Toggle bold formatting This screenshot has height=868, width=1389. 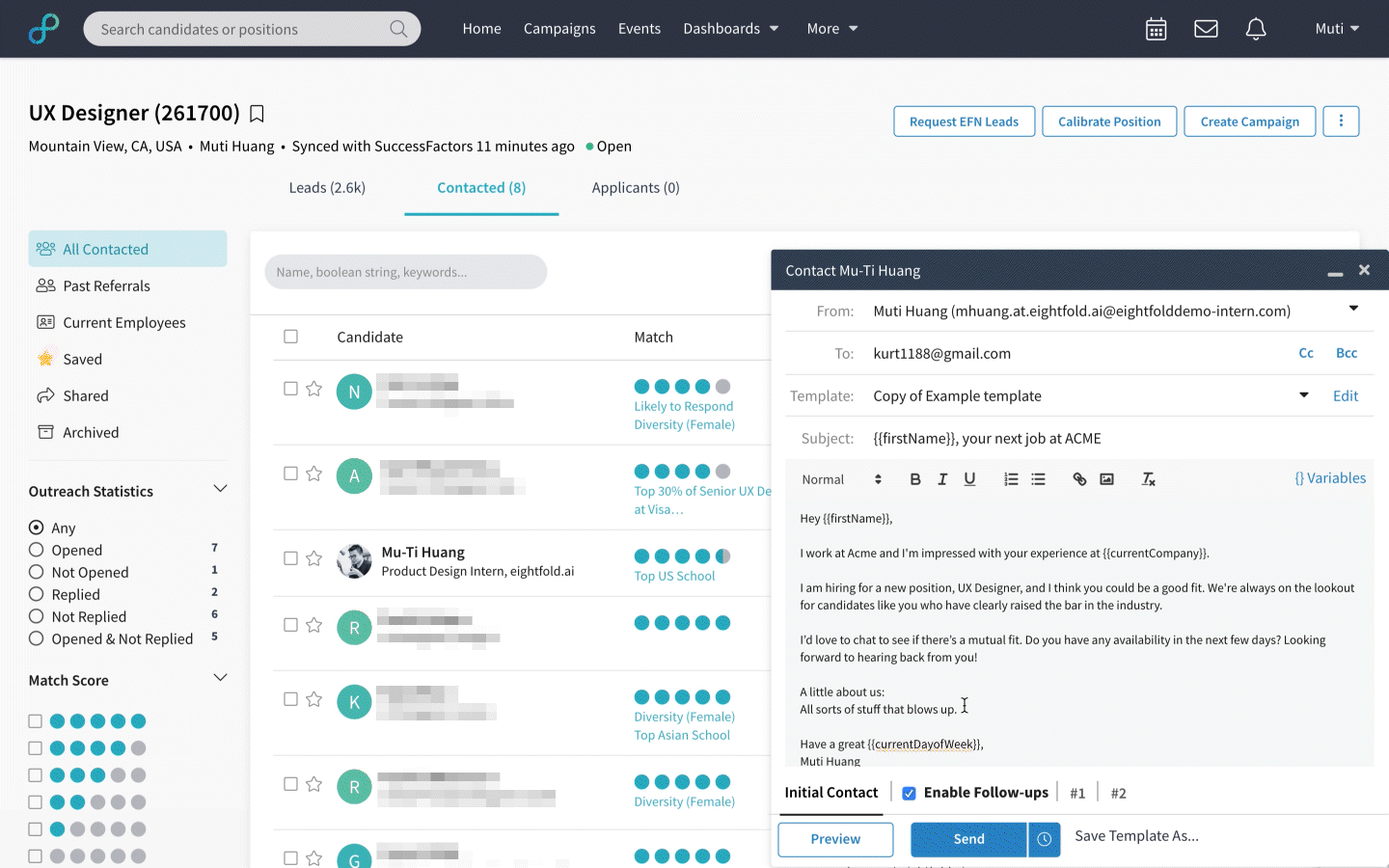click(x=915, y=479)
